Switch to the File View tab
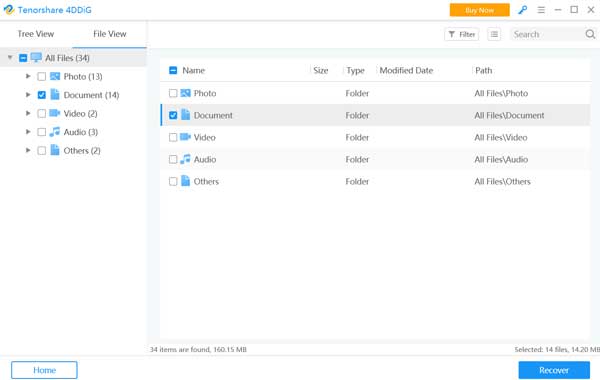The width and height of the screenshot is (600, 380). pyautogui.click(x=109, y=34)
